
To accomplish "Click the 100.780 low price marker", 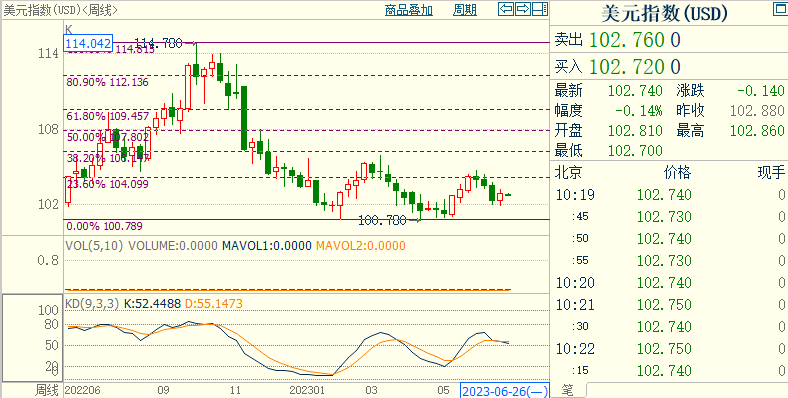I will (382, 220).
